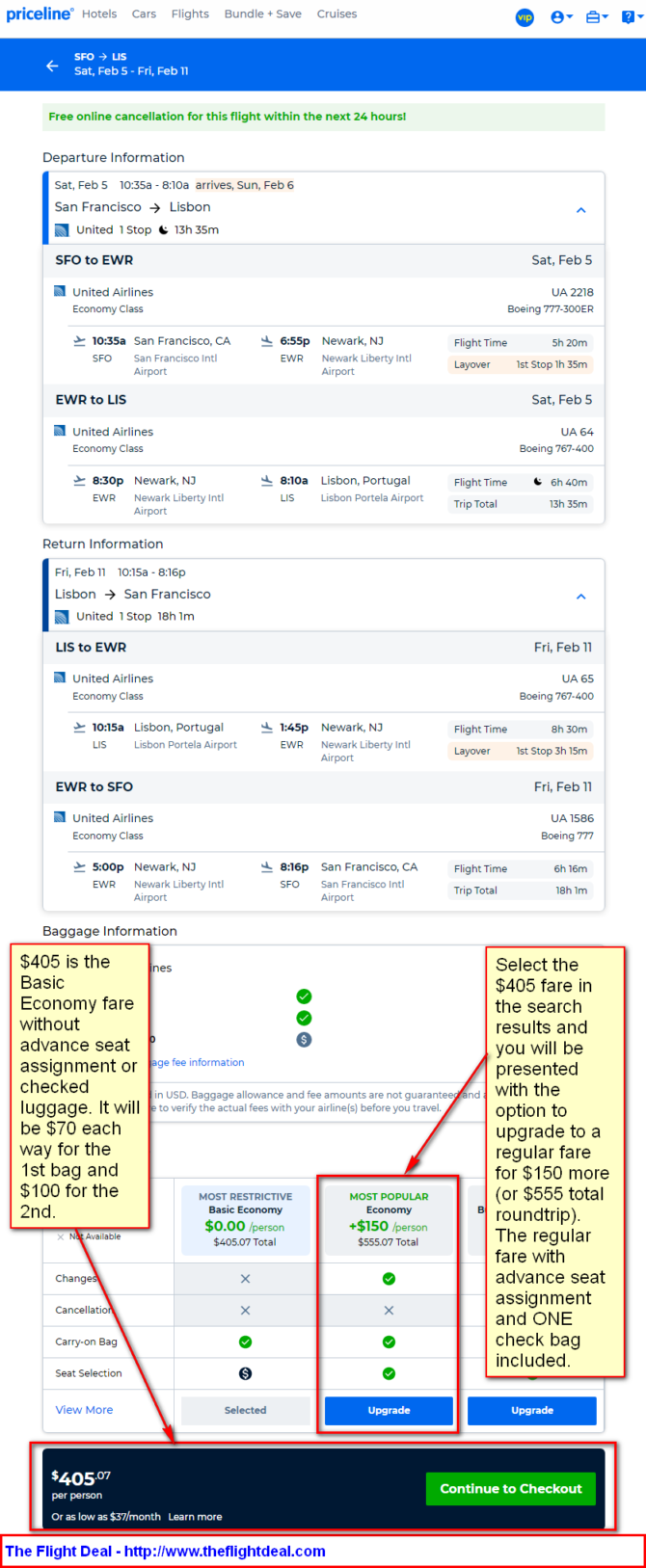This screenshot has width=646, height=1568.
Task: Click Upgrade under the Economy fare
Action: (x=389, y=1410)
